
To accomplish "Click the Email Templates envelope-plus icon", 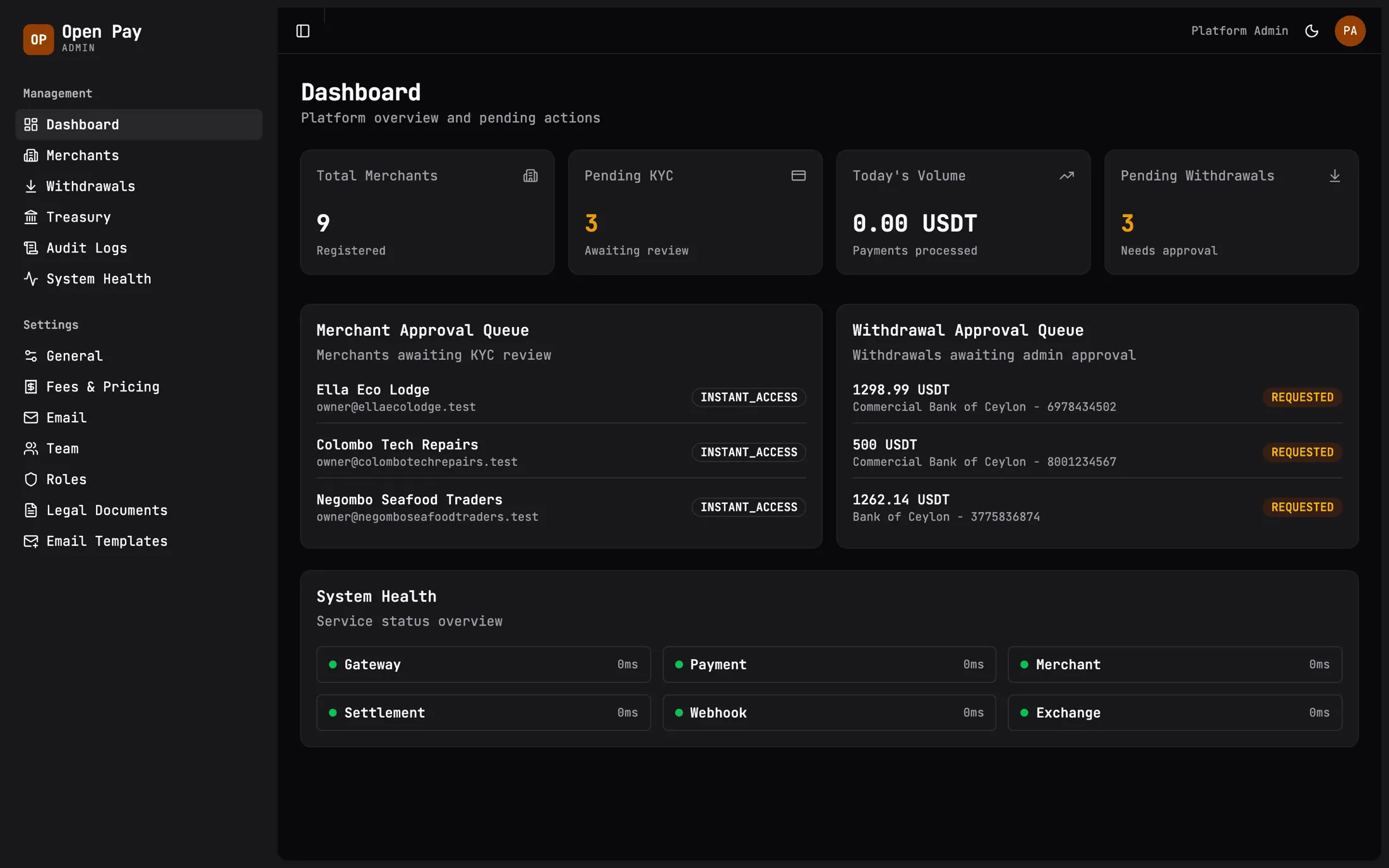I will tap(31, 541).
